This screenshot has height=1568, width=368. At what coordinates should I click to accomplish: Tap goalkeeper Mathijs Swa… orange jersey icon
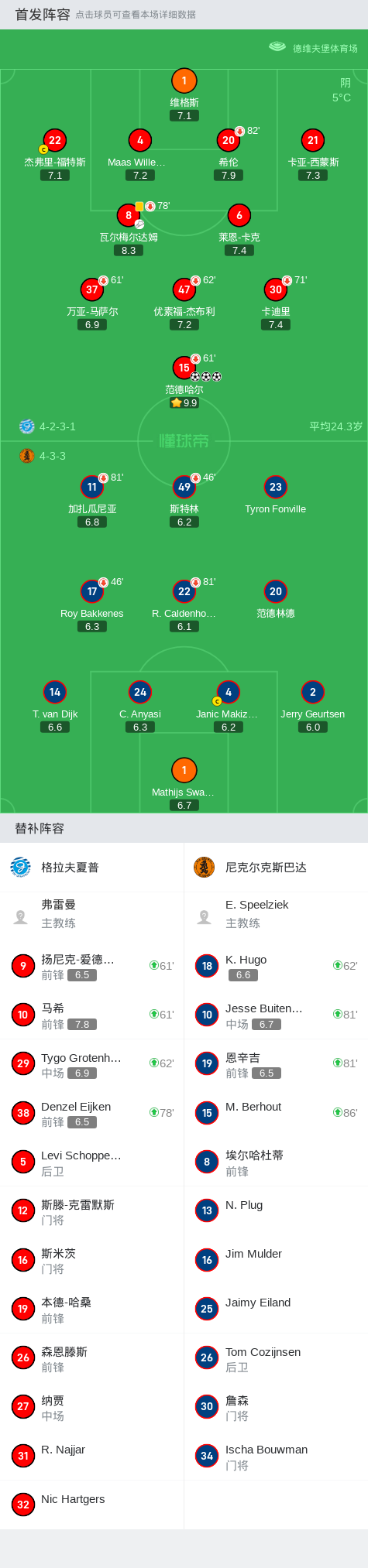(184, 770)
